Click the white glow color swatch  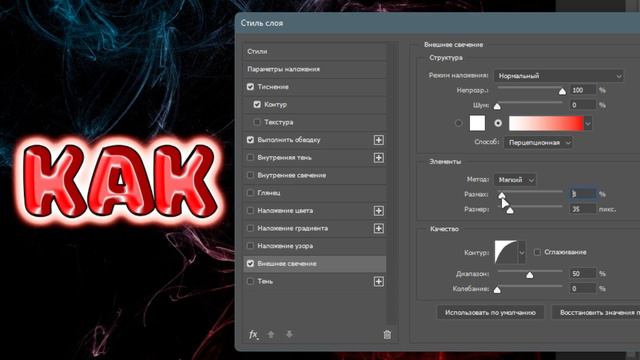tap(477, 123)
